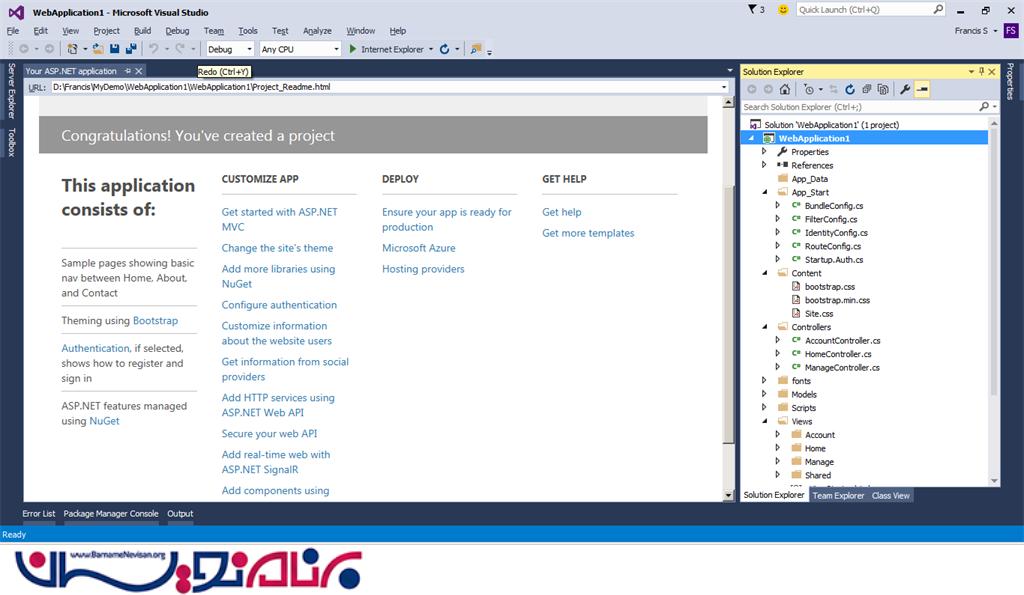1024x595 pixels.
Task: Click Collapse All in Solution Explorer
Action: (865, 89)
